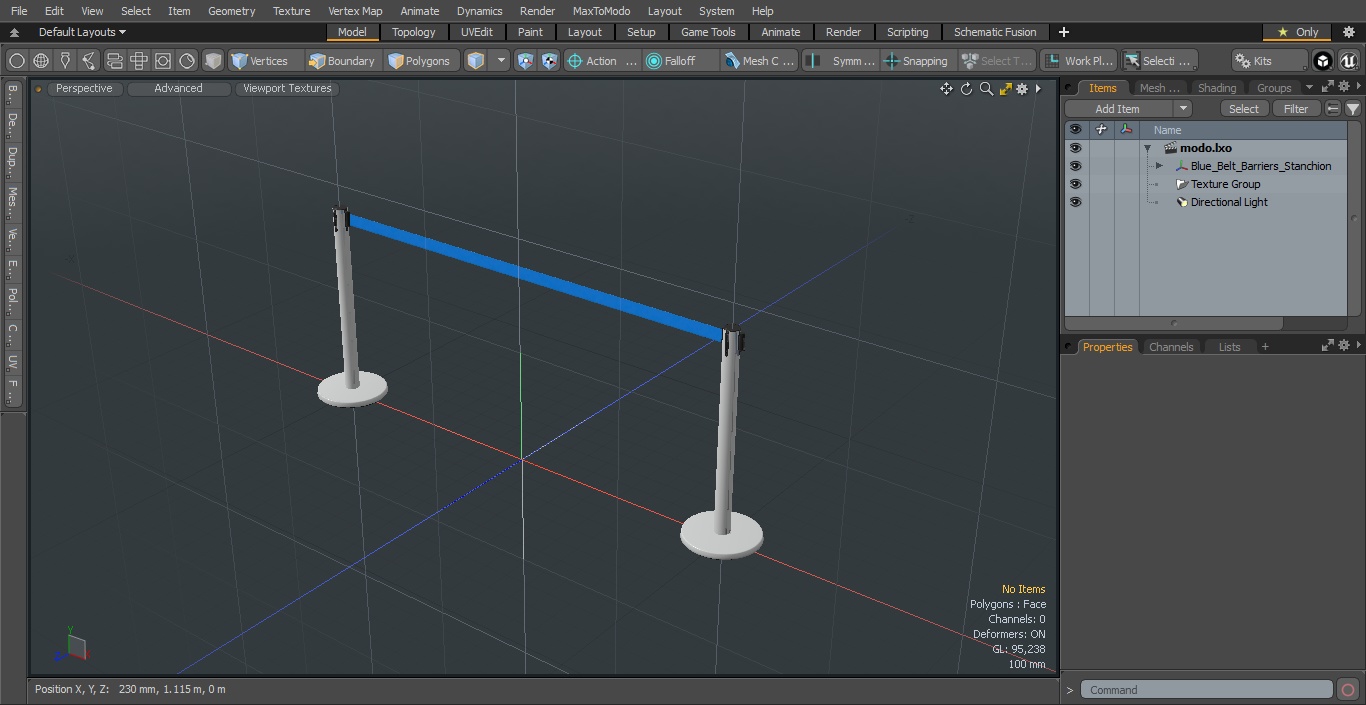Open the MaxToModo menu
The image size is (1366, 705).
click(x=601, y=11)
